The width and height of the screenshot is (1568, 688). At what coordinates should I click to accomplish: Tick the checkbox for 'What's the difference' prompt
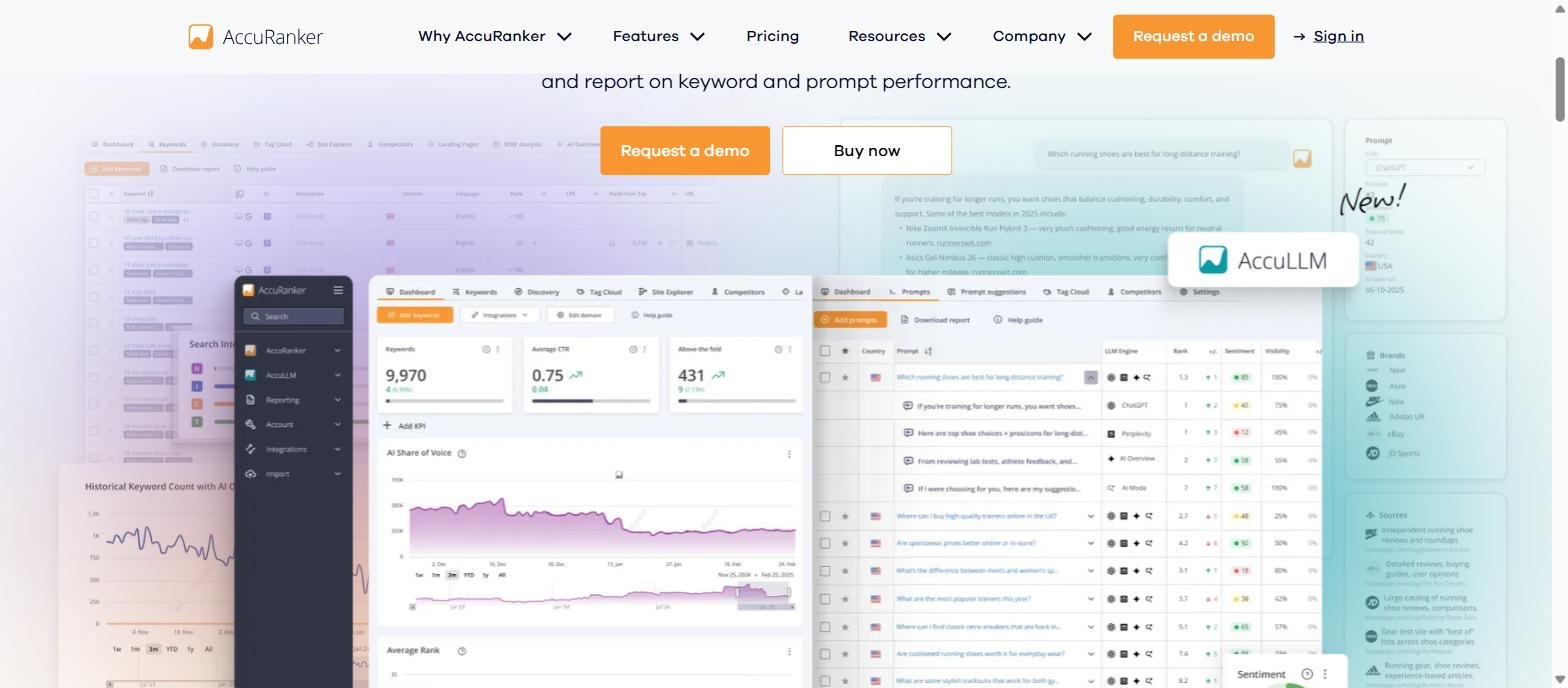[x=825, y=571]
